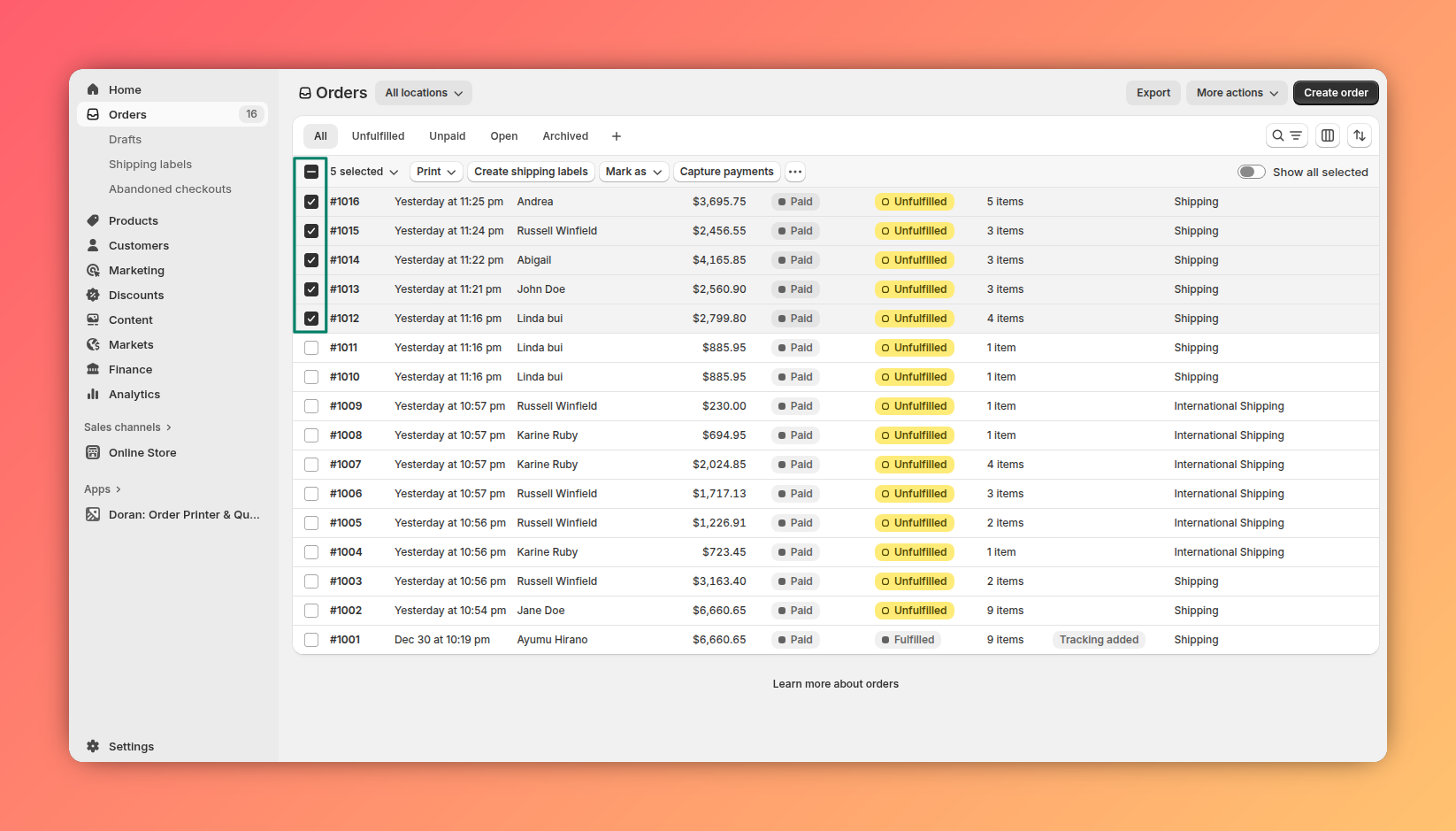Click the Orders page title icon
This screenshot has width=1456, height=831.
point(305,93)
